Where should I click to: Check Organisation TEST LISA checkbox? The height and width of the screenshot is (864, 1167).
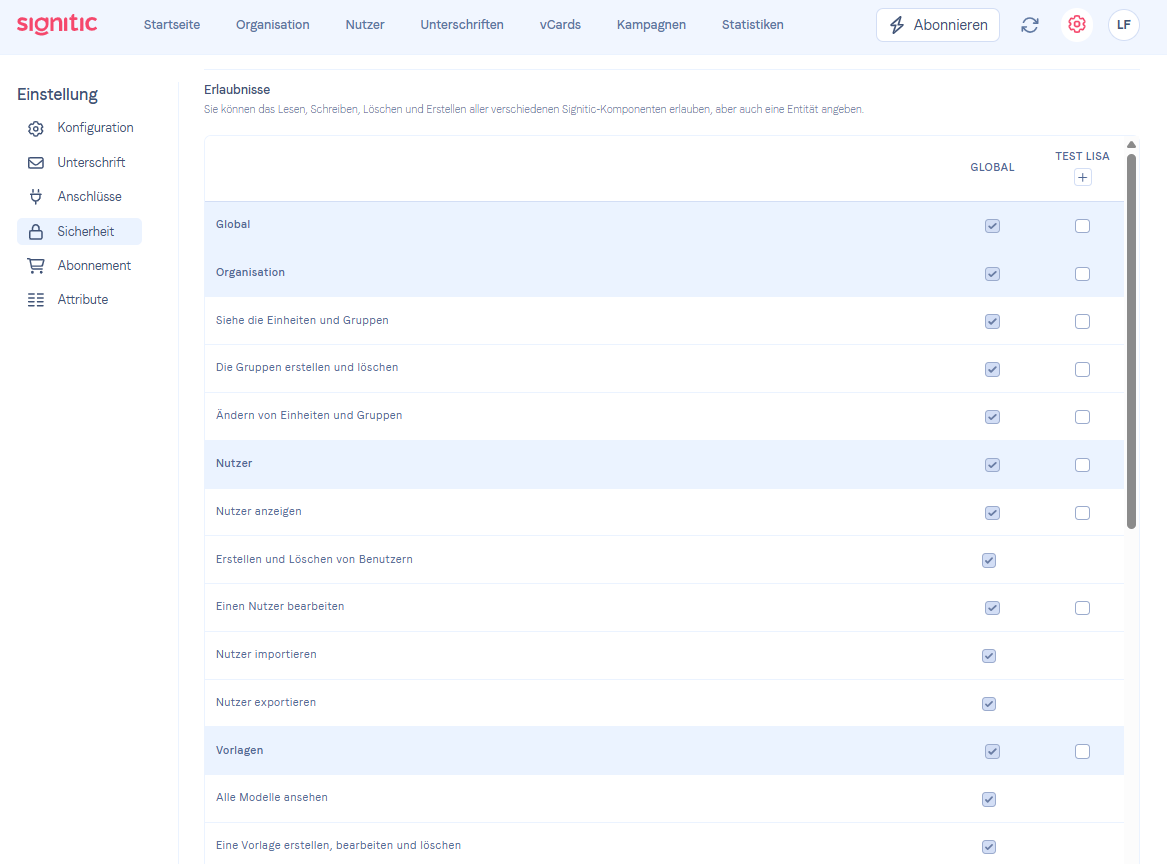click(1082, 274)
